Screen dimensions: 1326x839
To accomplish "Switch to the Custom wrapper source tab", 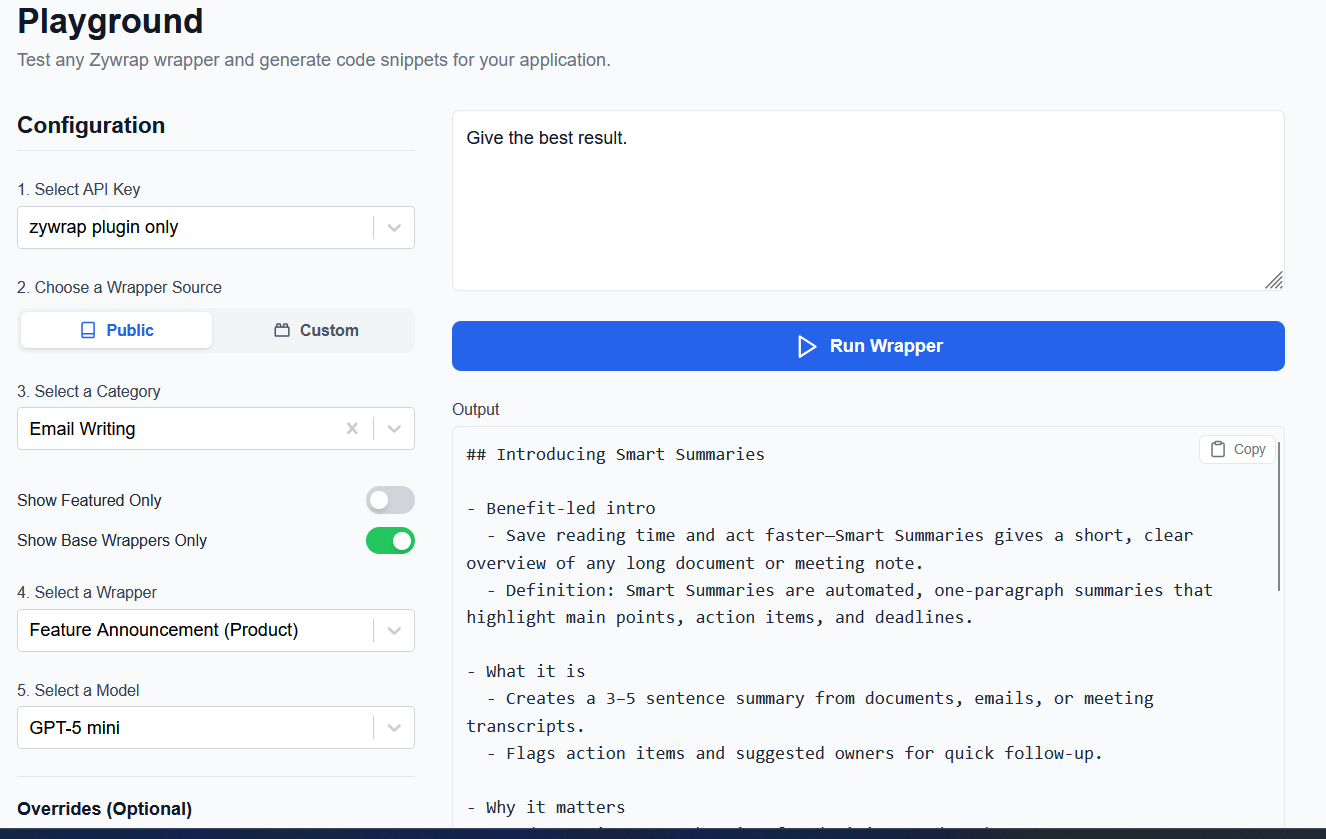I will (315, 329).
